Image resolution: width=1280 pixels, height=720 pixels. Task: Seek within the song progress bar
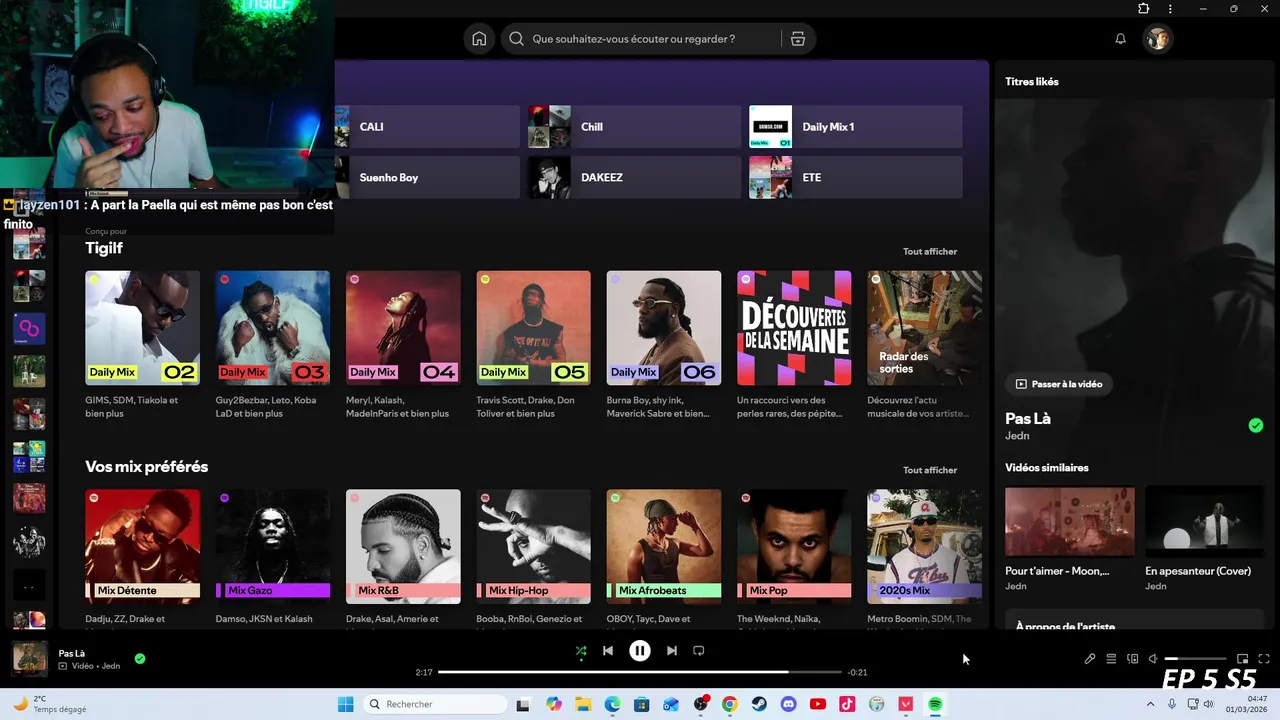[x=640, y=672]
